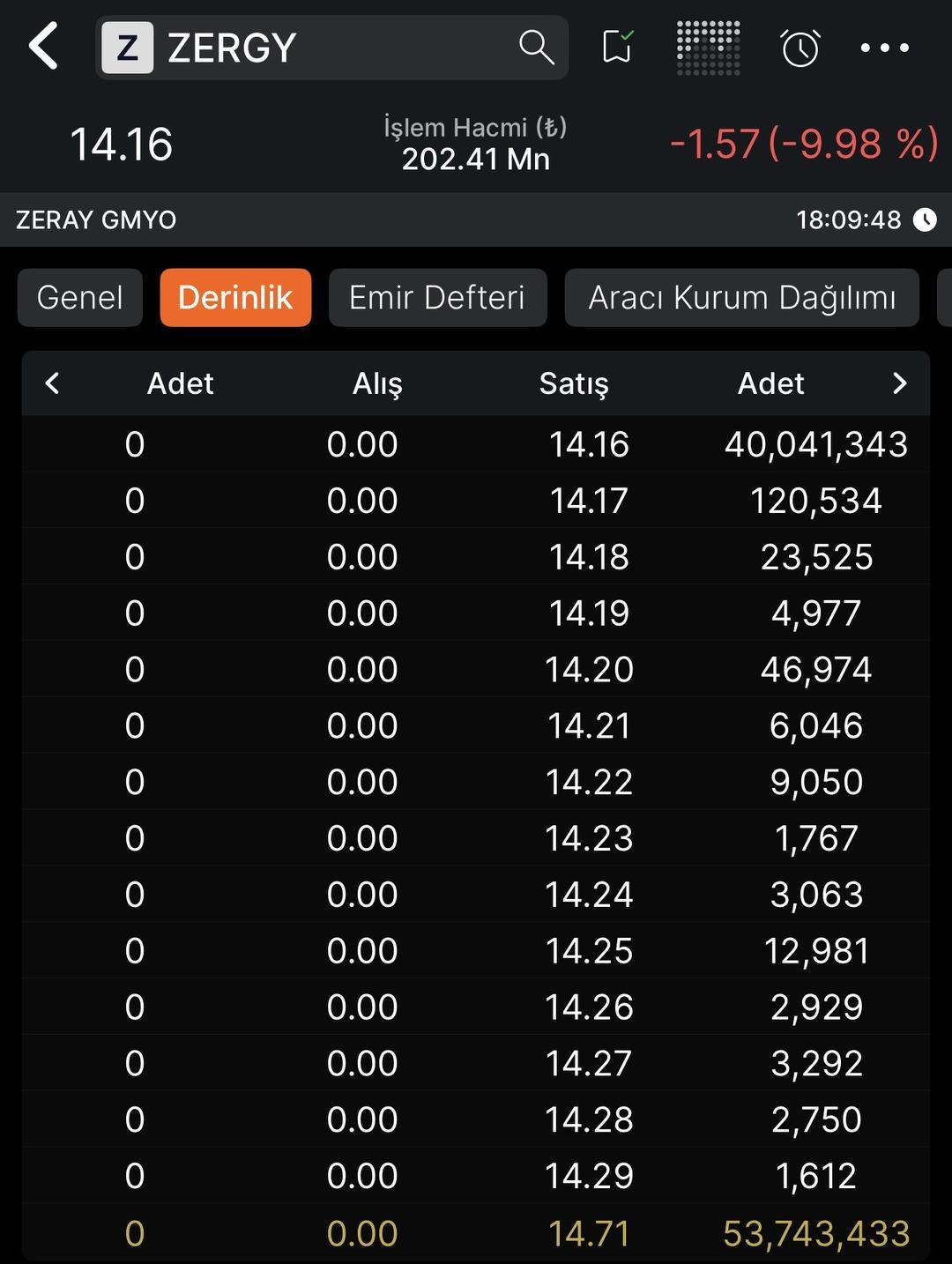
Task: Tap the search magnifier icon
Action: pyautogui.click(x=536, y=47)
